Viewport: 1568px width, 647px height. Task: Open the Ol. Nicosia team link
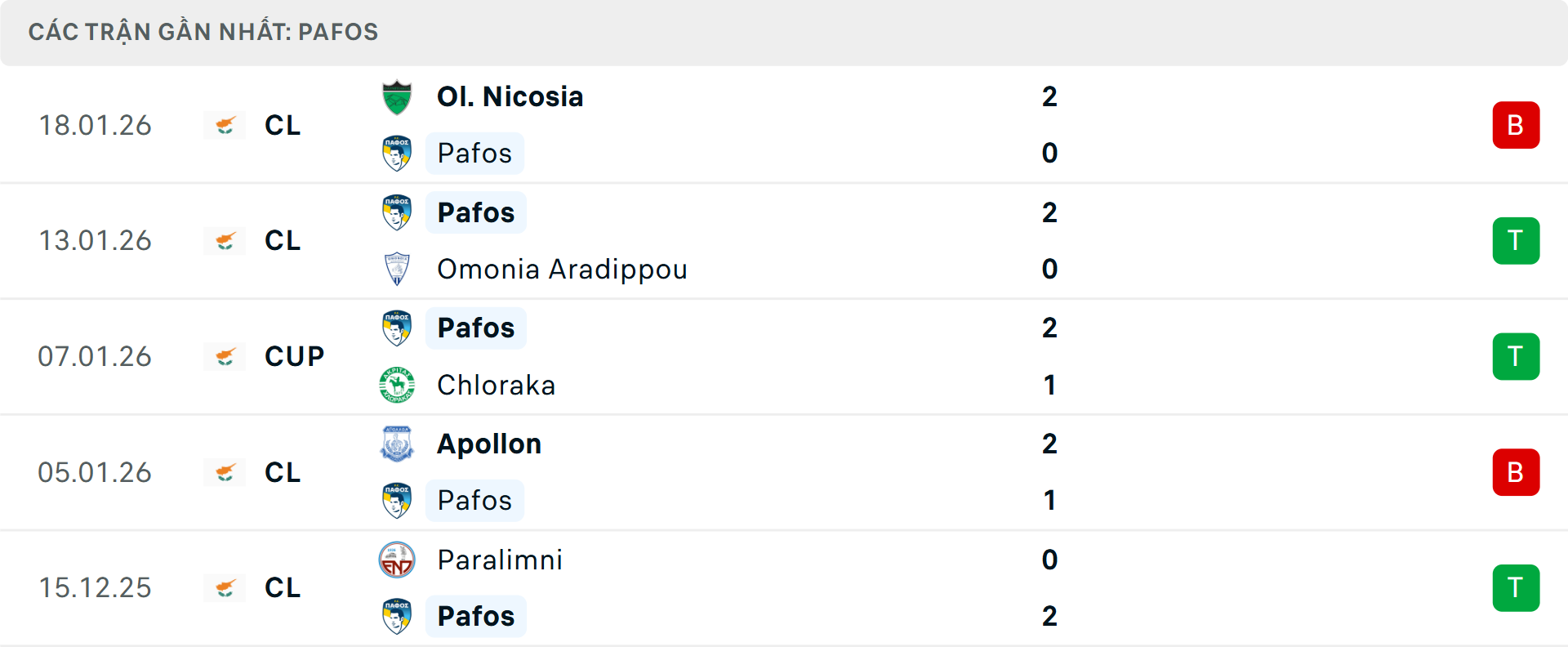[510, 97]
